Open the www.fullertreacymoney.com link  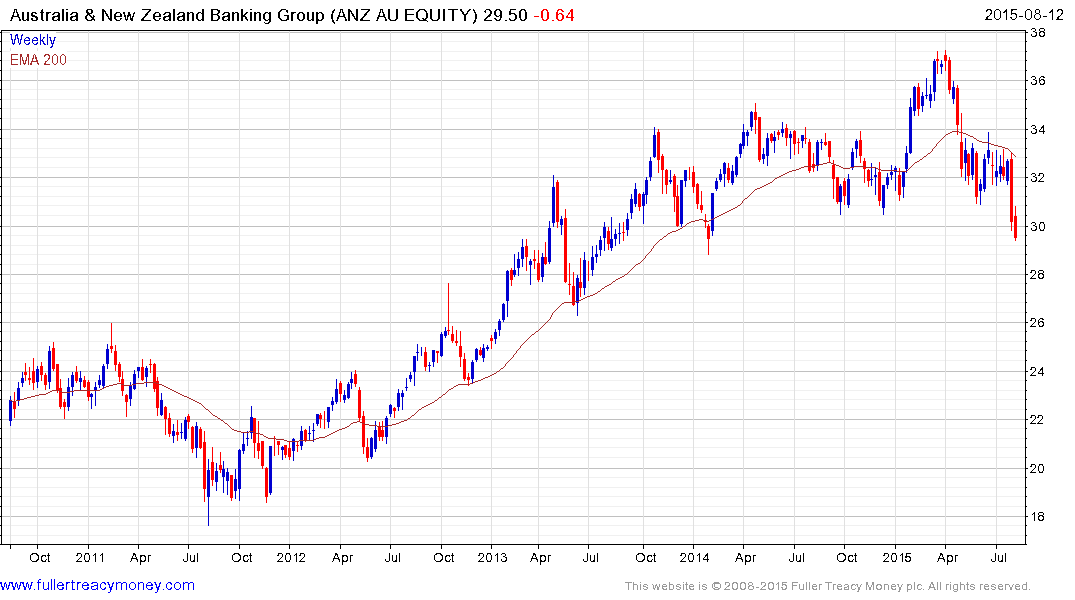(97, 586)
